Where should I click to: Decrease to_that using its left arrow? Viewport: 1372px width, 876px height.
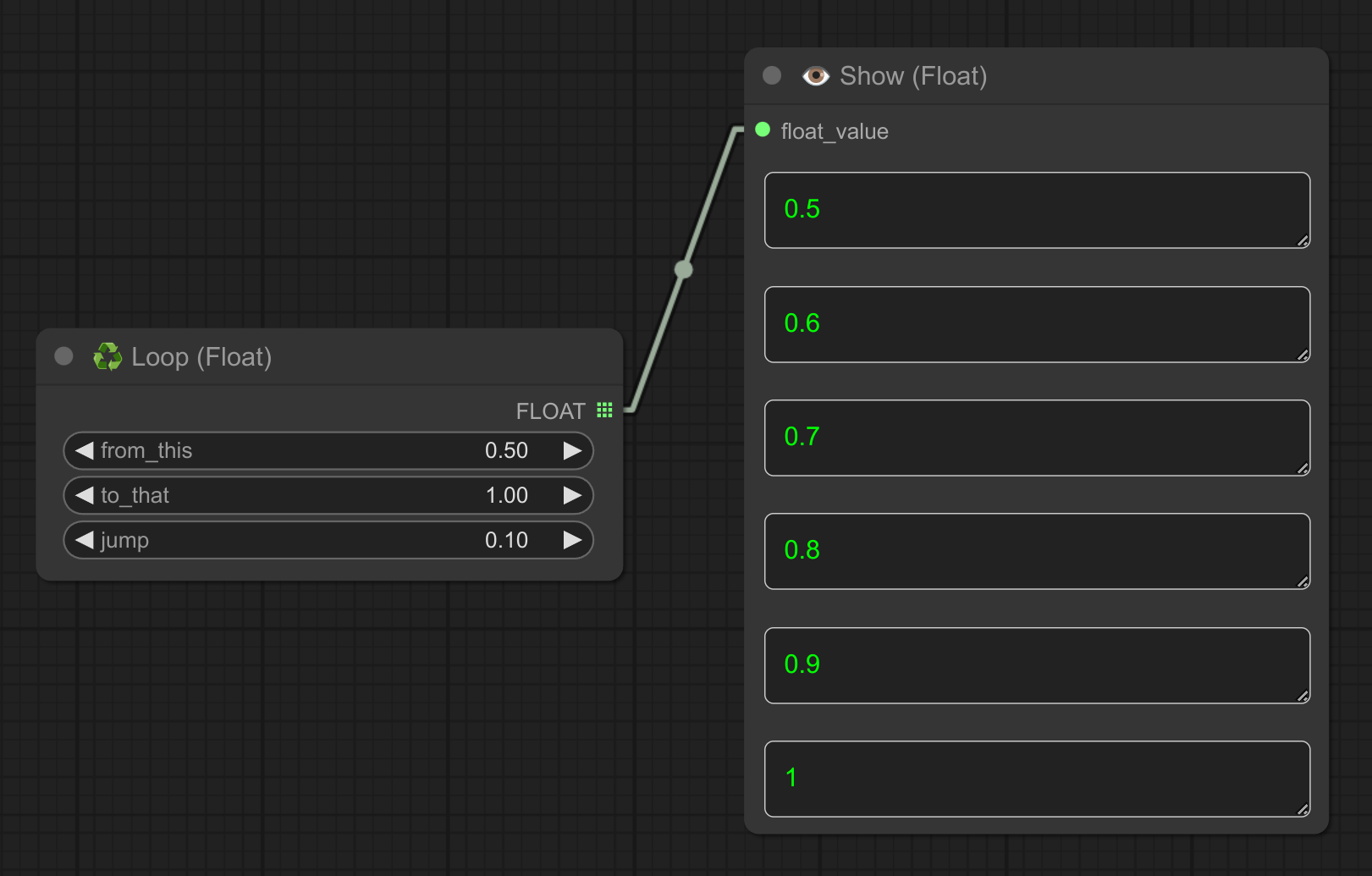(83, 495)
